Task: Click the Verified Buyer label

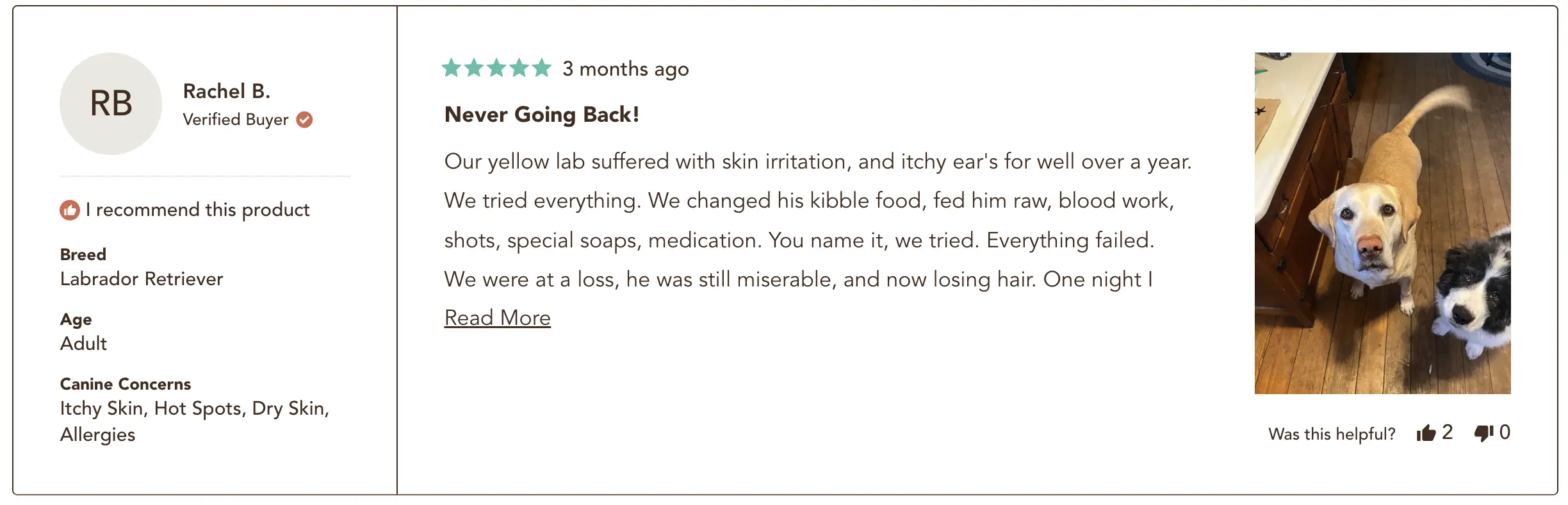Action: click(x=236, y=120)
